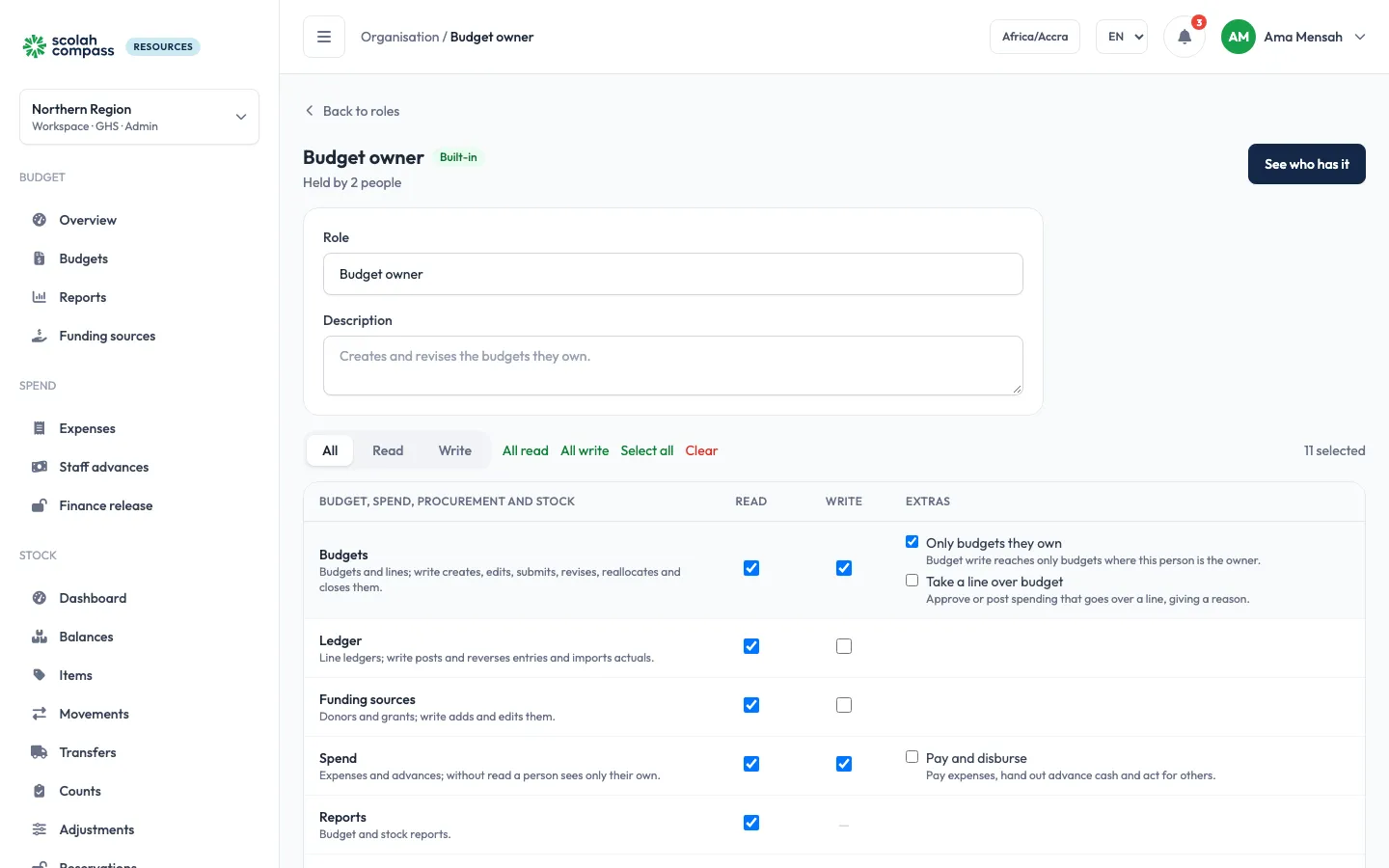
Task: Expand the Northern Region workspace switcher
Action: (x=139, y=117)
